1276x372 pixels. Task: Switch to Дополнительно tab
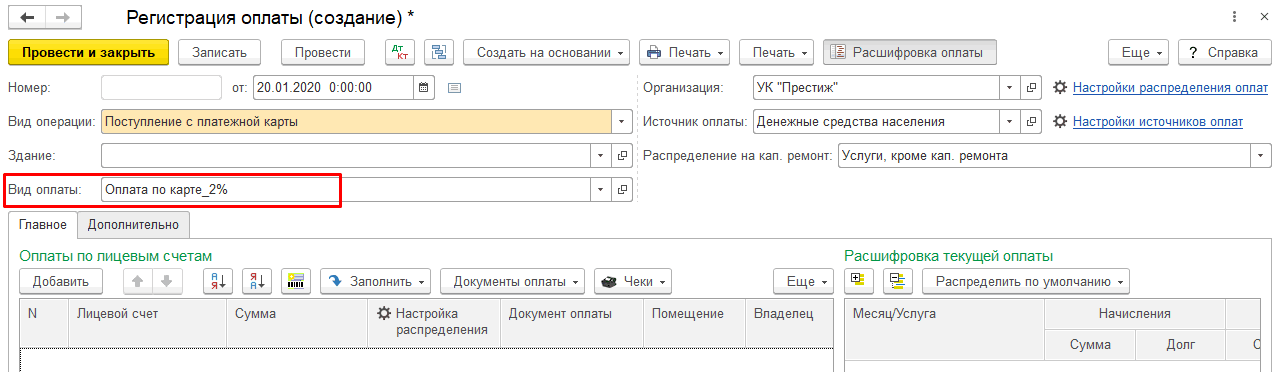(133, 225)
